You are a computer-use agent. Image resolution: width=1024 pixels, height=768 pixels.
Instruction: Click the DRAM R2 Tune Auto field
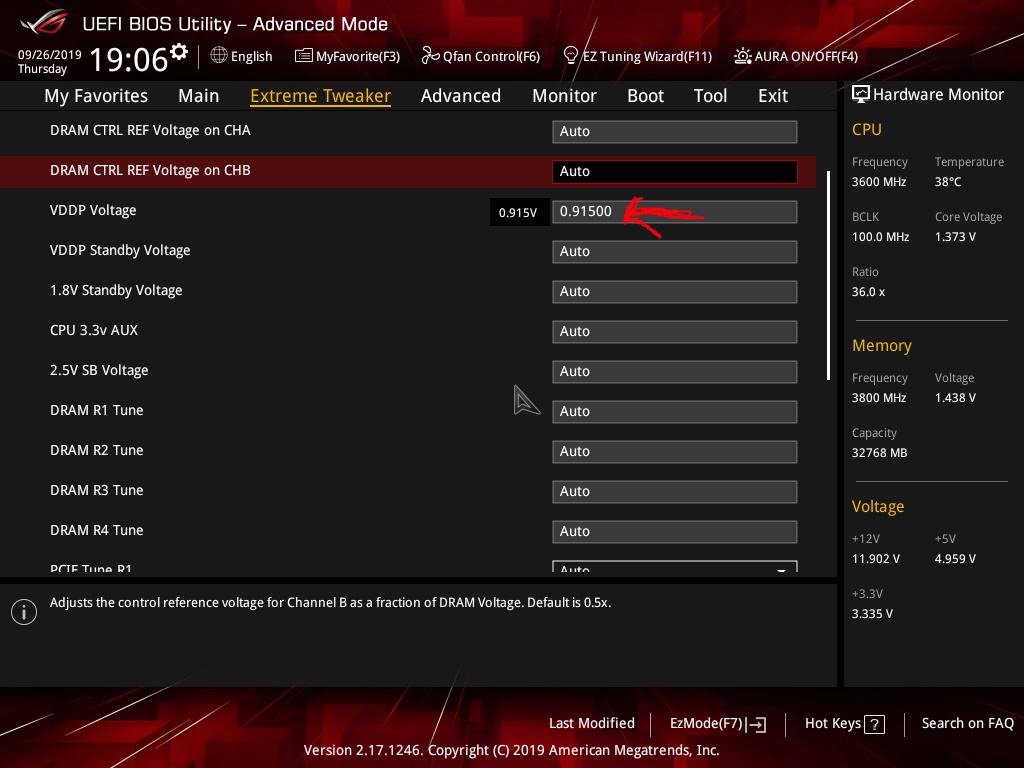[x=675, y=451]
